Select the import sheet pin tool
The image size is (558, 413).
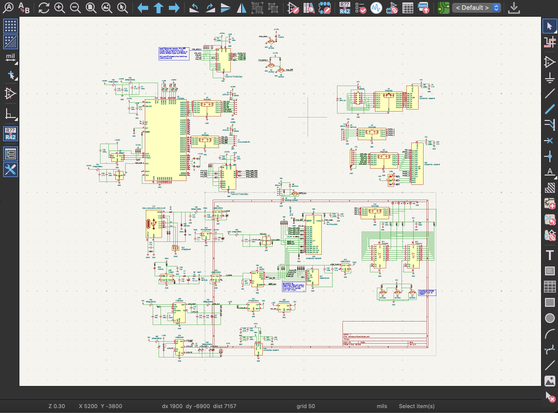pyautogui.click(x=549, y=219)
